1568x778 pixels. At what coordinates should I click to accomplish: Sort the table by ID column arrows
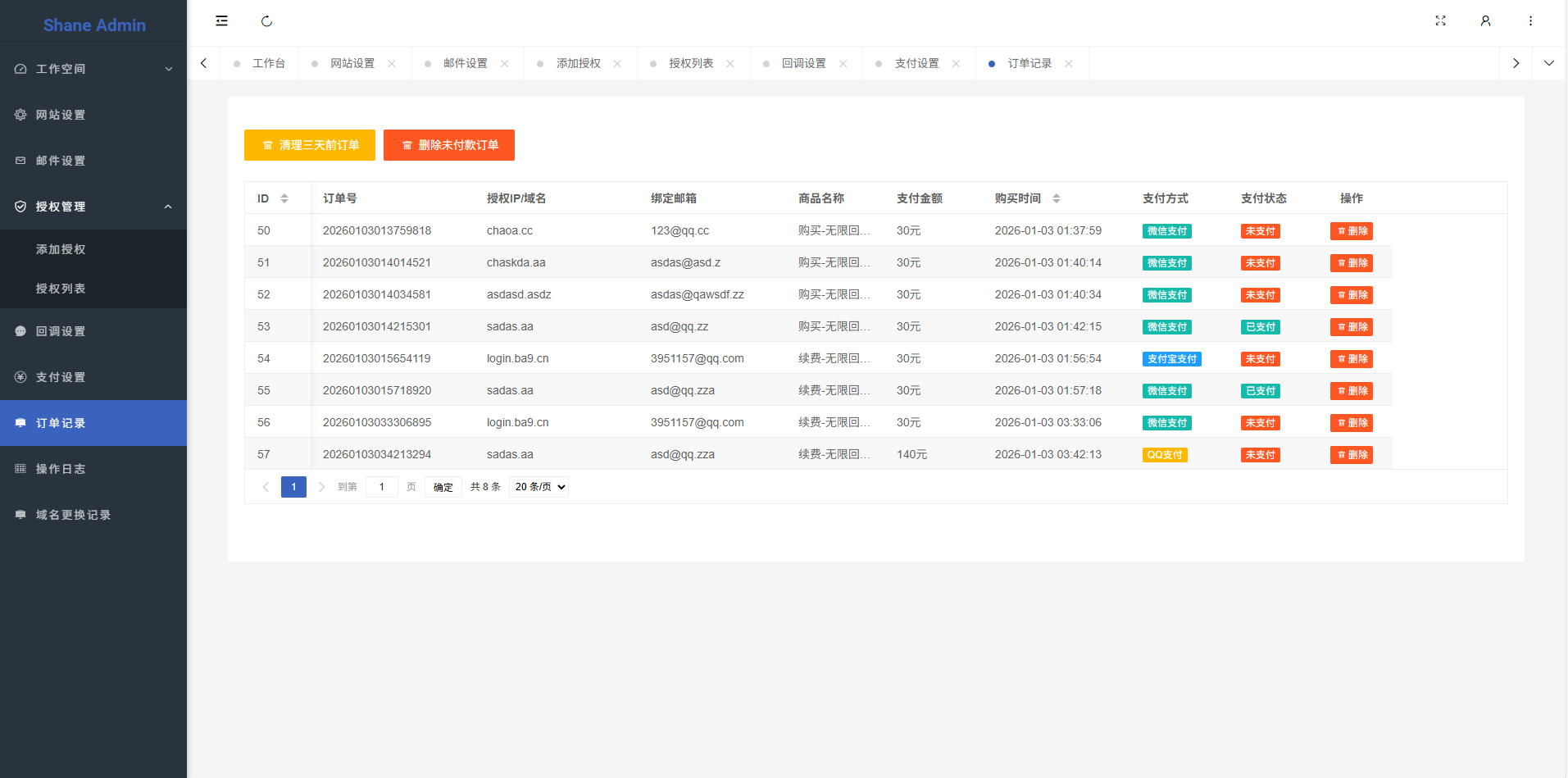(x=284, y=198)
